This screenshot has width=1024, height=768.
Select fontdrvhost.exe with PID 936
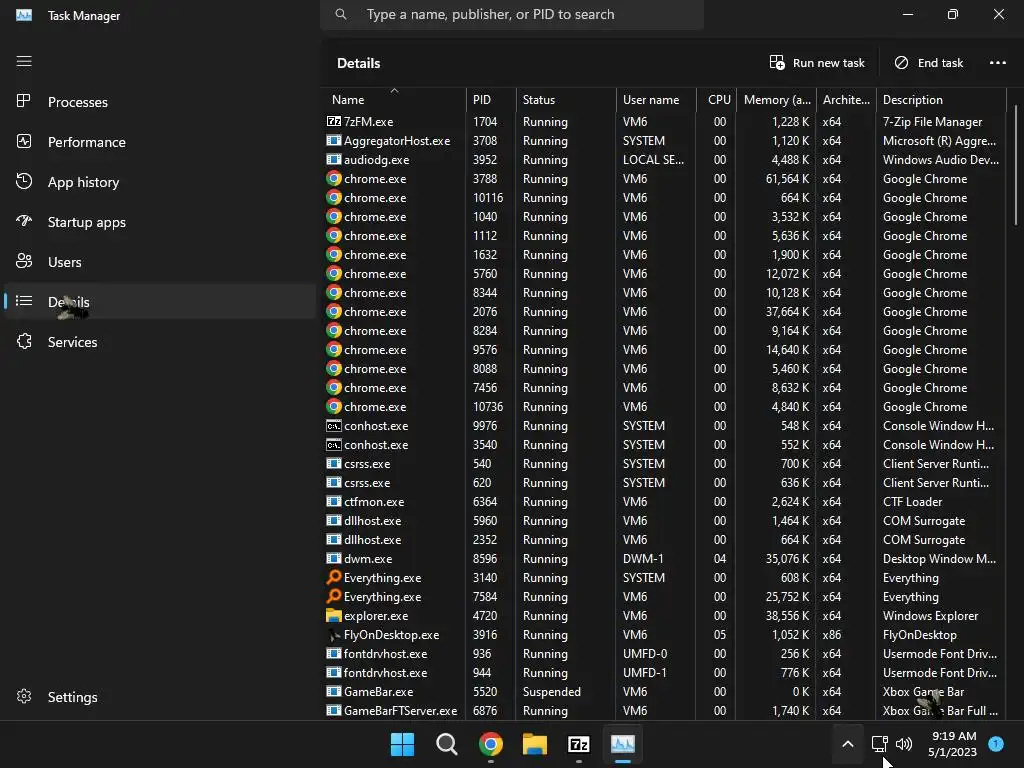(665, 654)
